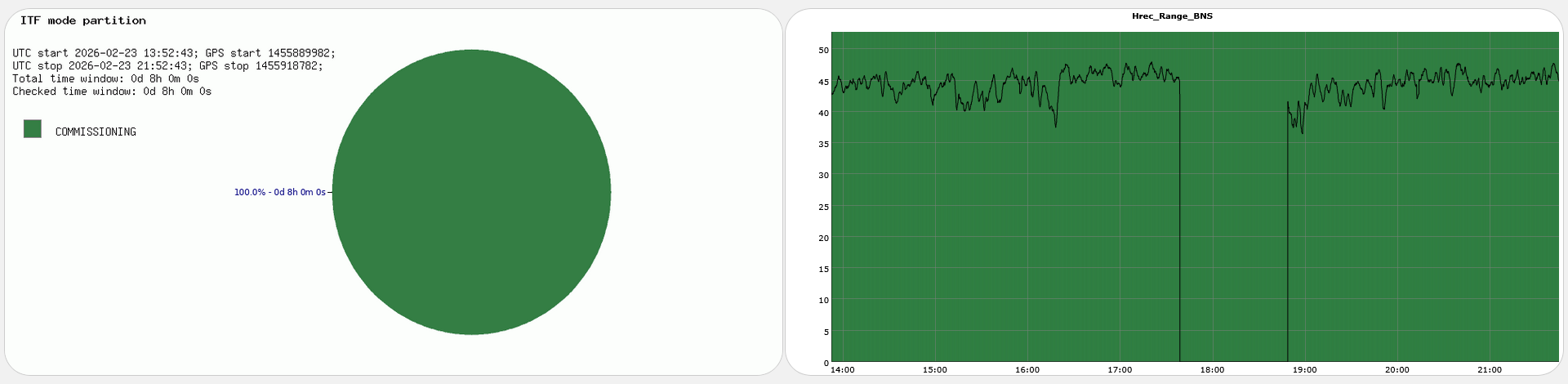The image size is (1568, 384).
Task: Click the green pie chart circle
Action: tap(471, 193)
